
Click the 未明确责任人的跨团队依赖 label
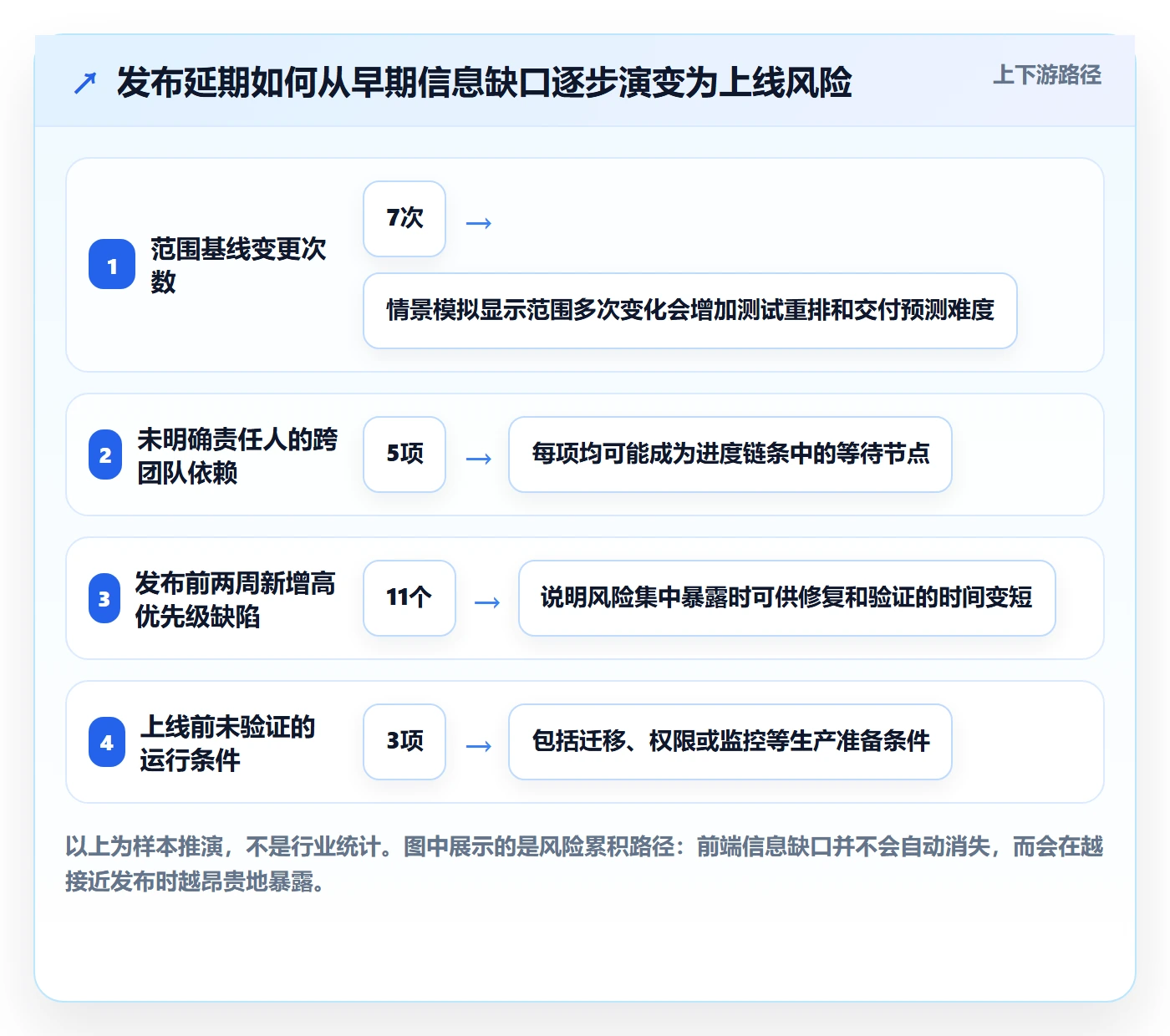click(x=238, y=455)
